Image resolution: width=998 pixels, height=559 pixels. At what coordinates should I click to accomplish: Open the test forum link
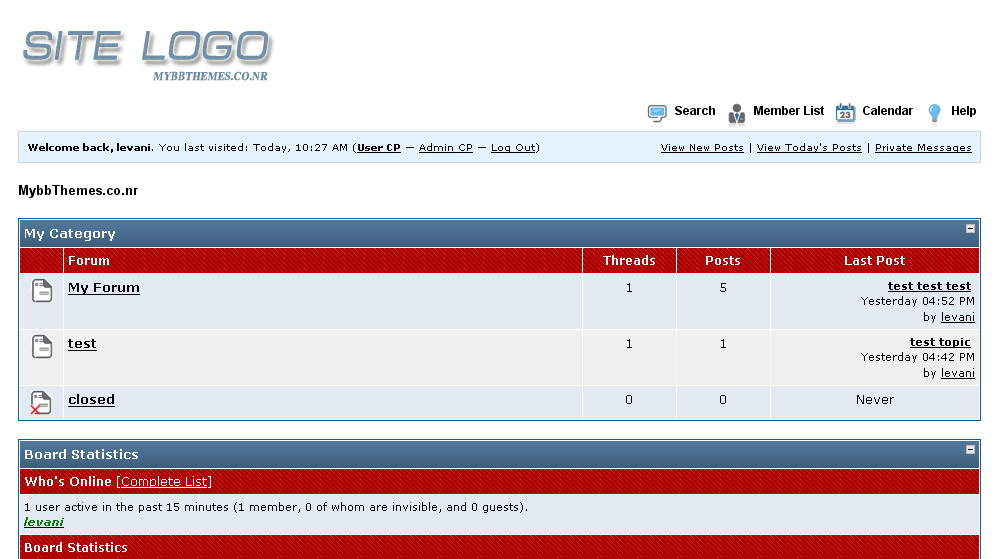[82, 344]
